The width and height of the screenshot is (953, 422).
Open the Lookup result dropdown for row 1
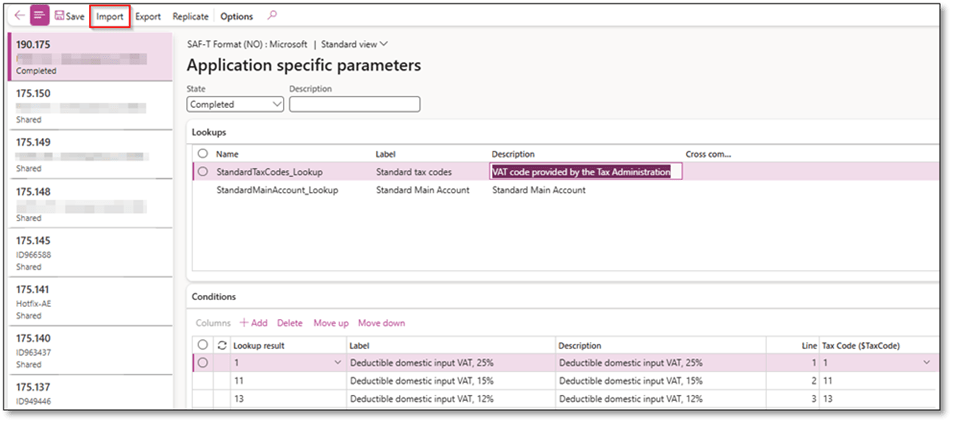pyautogui.click(x=337, y=363)
